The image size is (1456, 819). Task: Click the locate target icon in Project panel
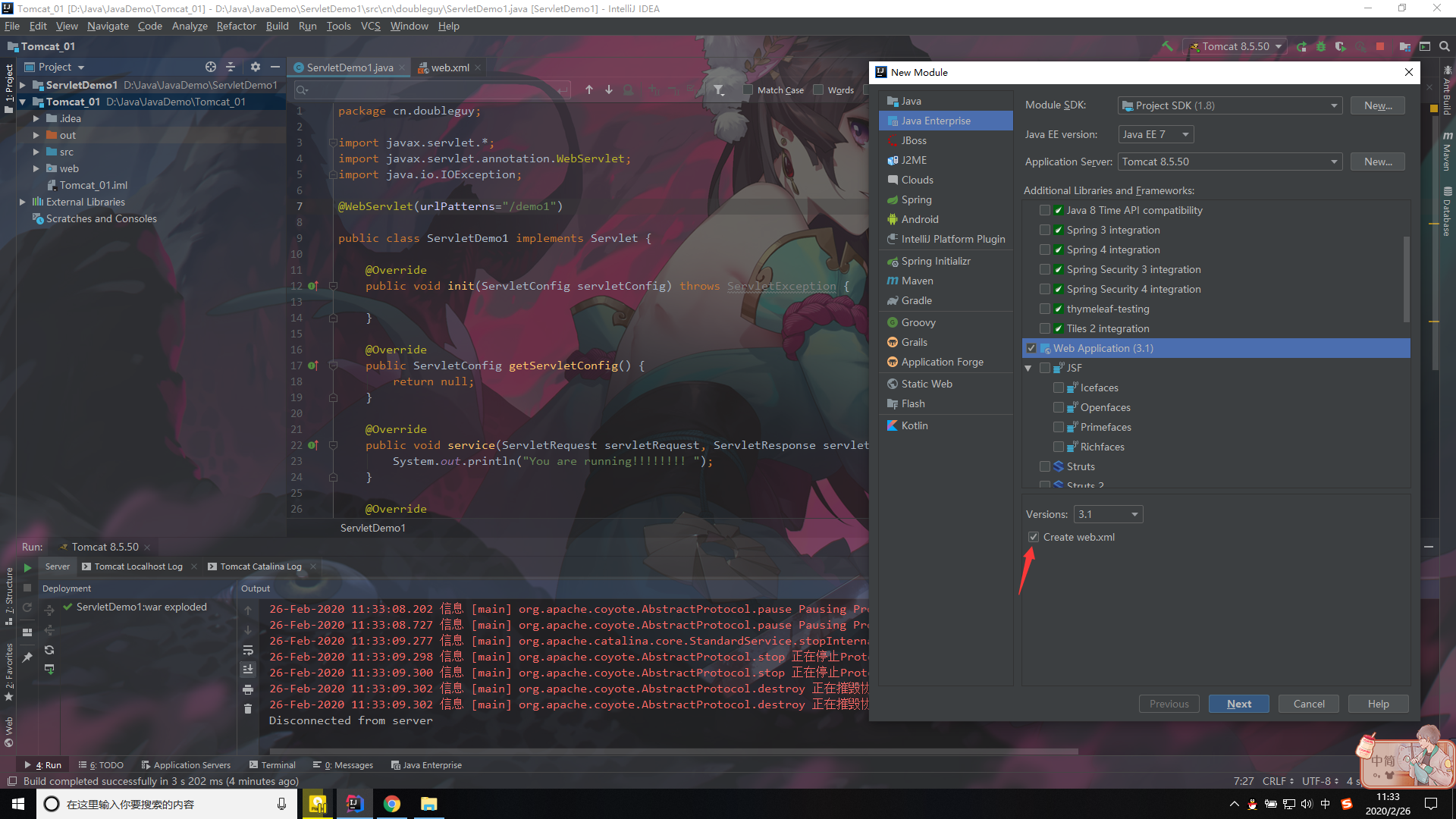tap(211, 67)
